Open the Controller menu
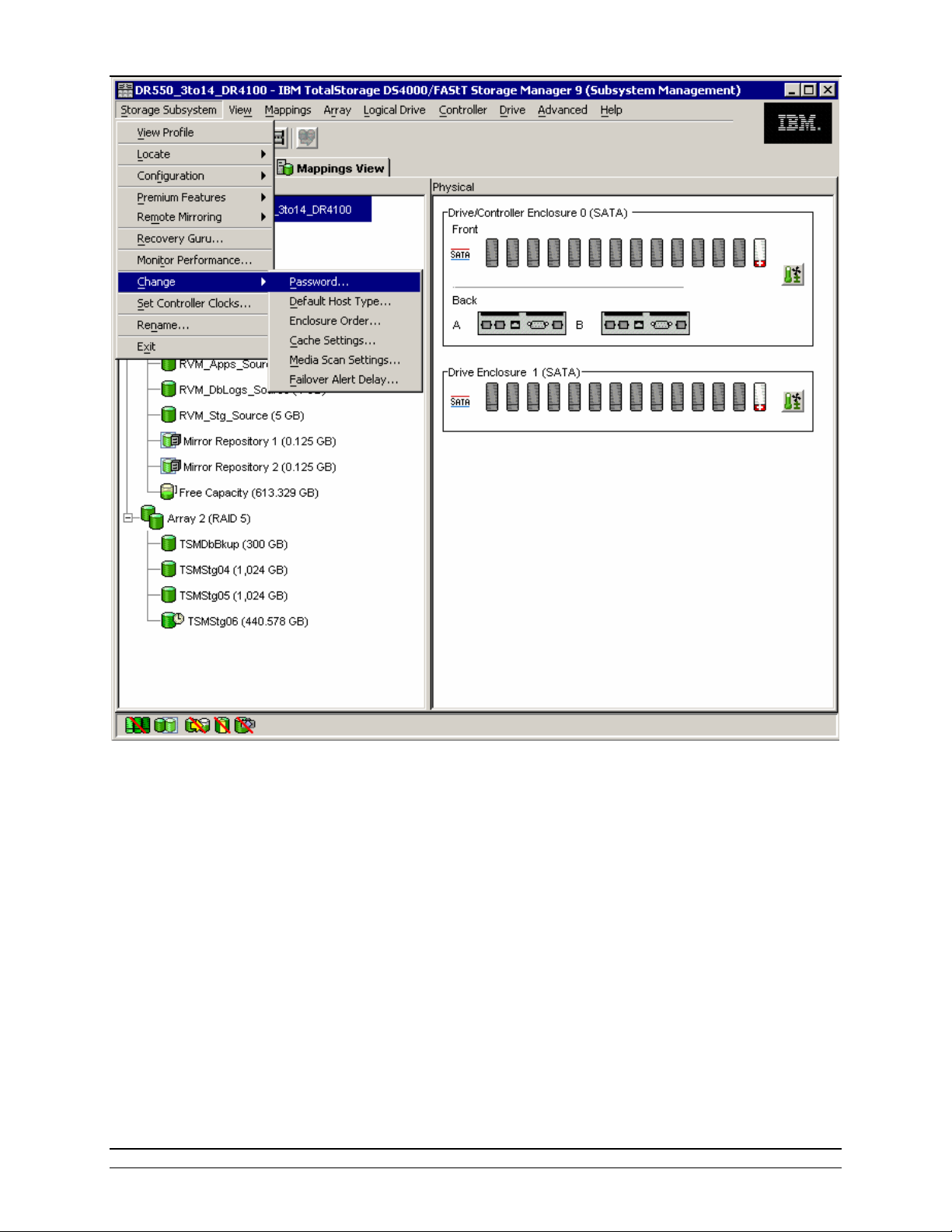 click(462, 110)
